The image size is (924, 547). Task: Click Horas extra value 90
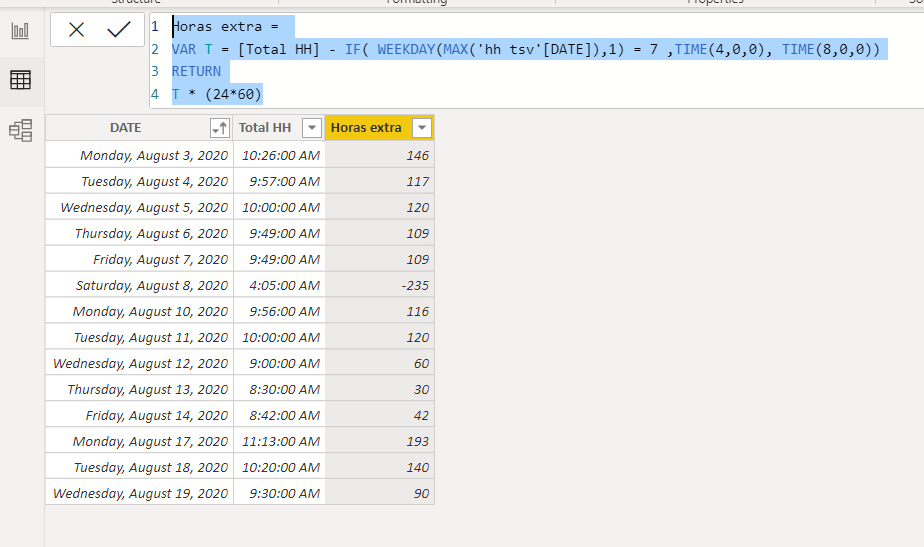[x=380, y=493]
